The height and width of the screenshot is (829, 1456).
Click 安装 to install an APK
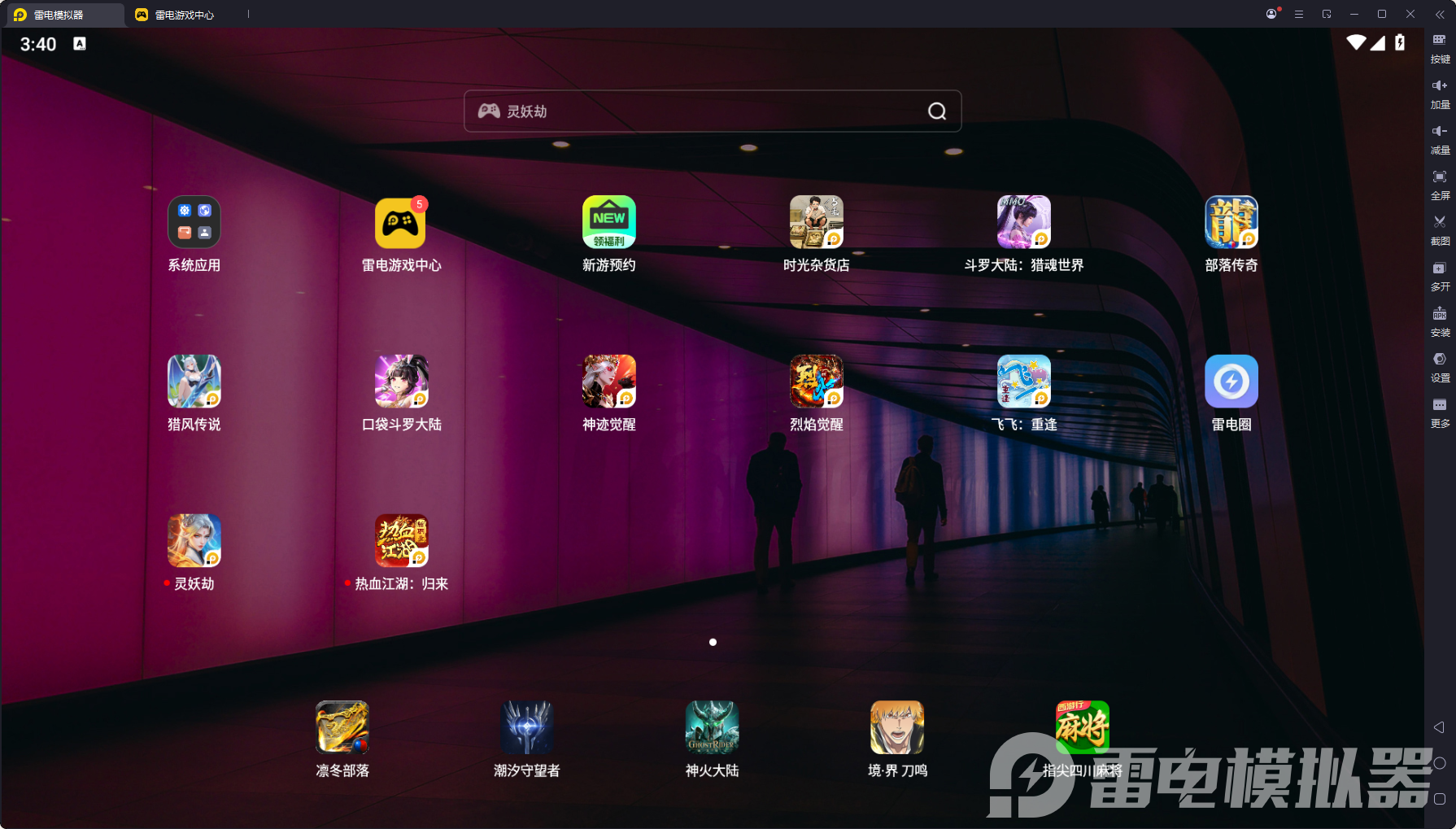tap(1440, 322)
